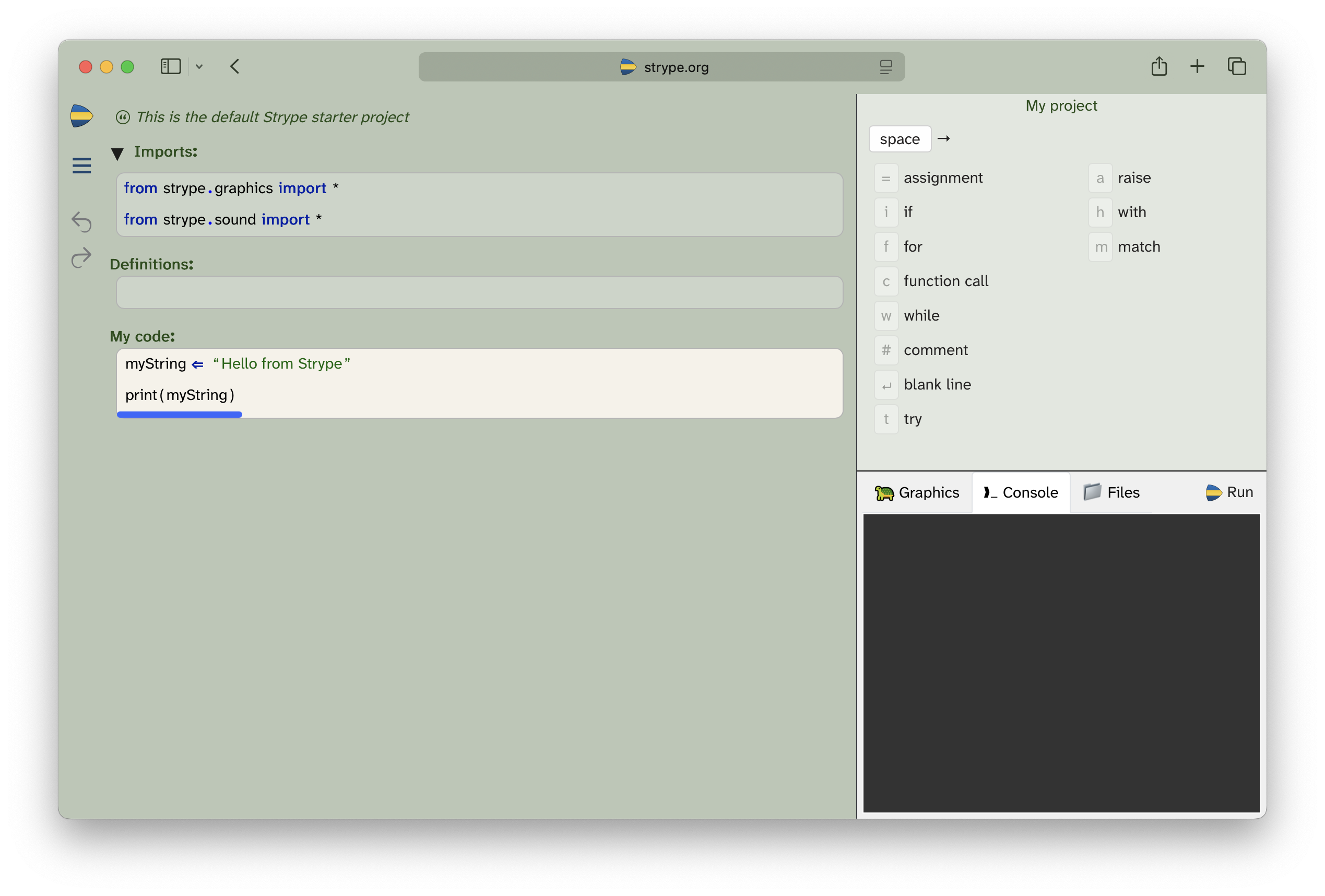Click the "Hello from Strype" string
This screenshot has width=1325, height=896.
(281, 364)
